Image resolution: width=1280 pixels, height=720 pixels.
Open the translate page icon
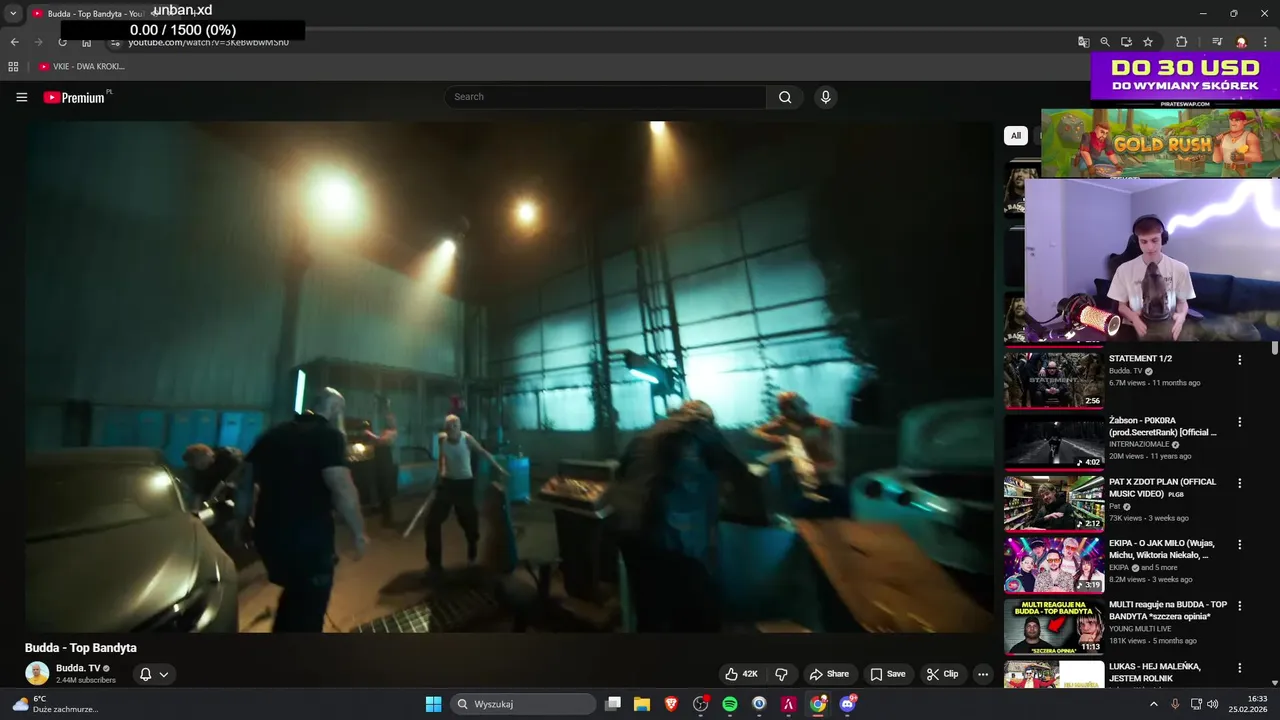[x=1083, y=42]
